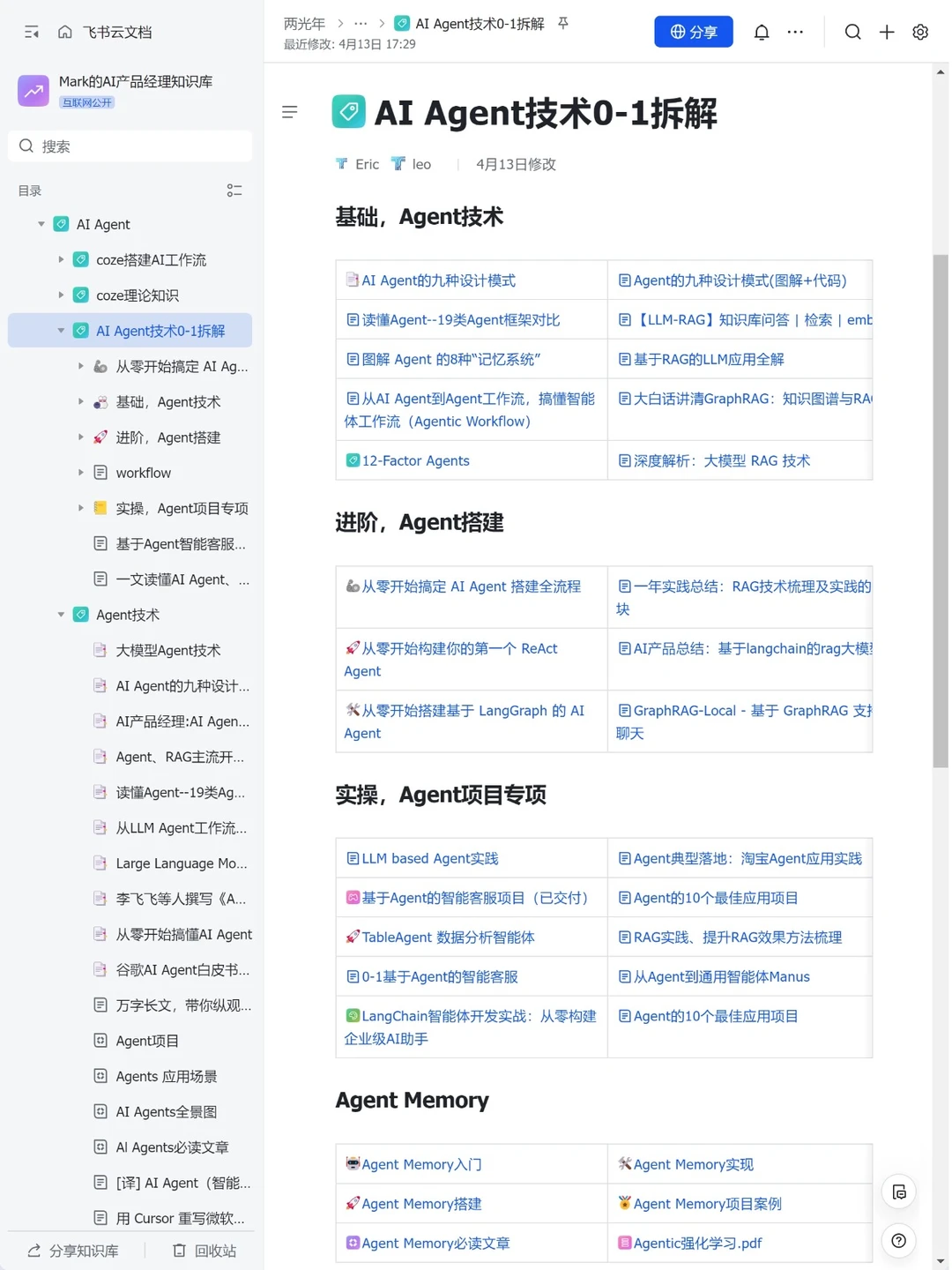The width and height of the screenshot is (952, 1270).
Task: Open link AI Agent的九种设计模式
Action: [x=430, y=280]
